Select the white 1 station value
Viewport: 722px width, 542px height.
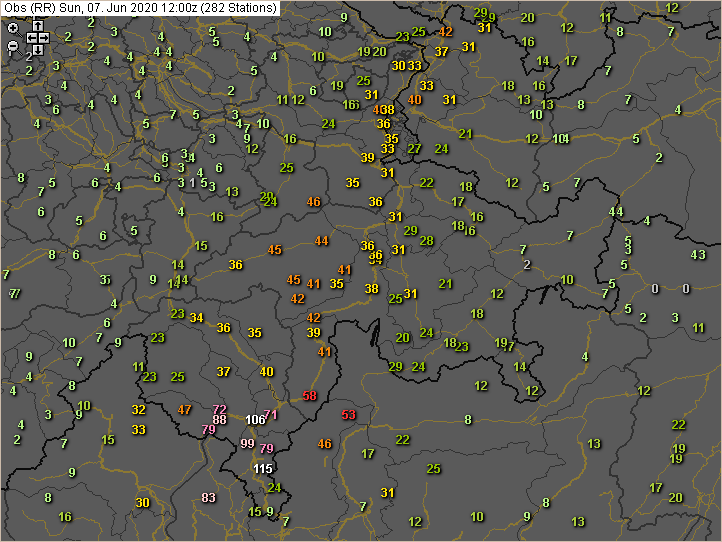[x=192, y=183]
